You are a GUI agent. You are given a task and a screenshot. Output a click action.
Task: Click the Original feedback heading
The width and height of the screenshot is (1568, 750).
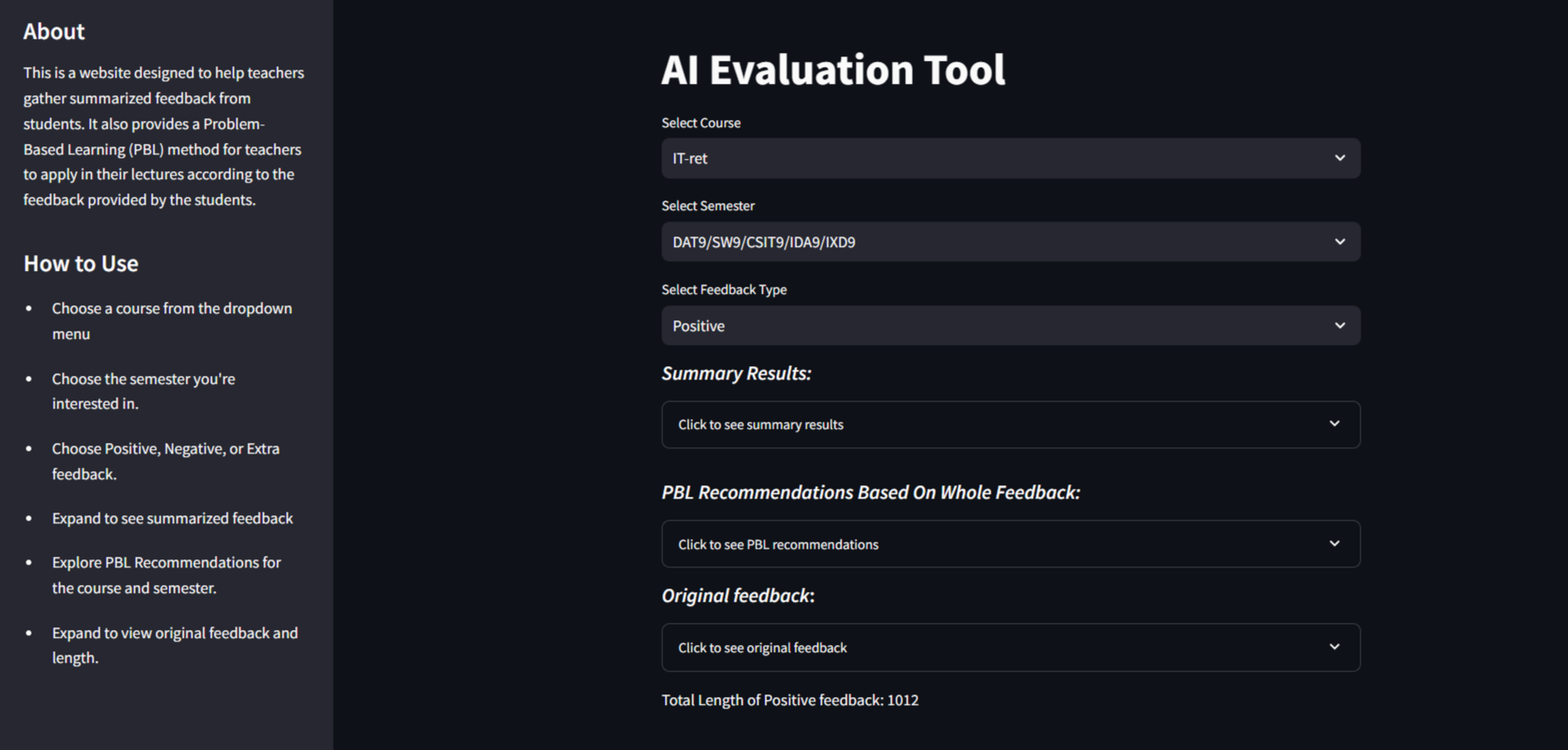738,596
